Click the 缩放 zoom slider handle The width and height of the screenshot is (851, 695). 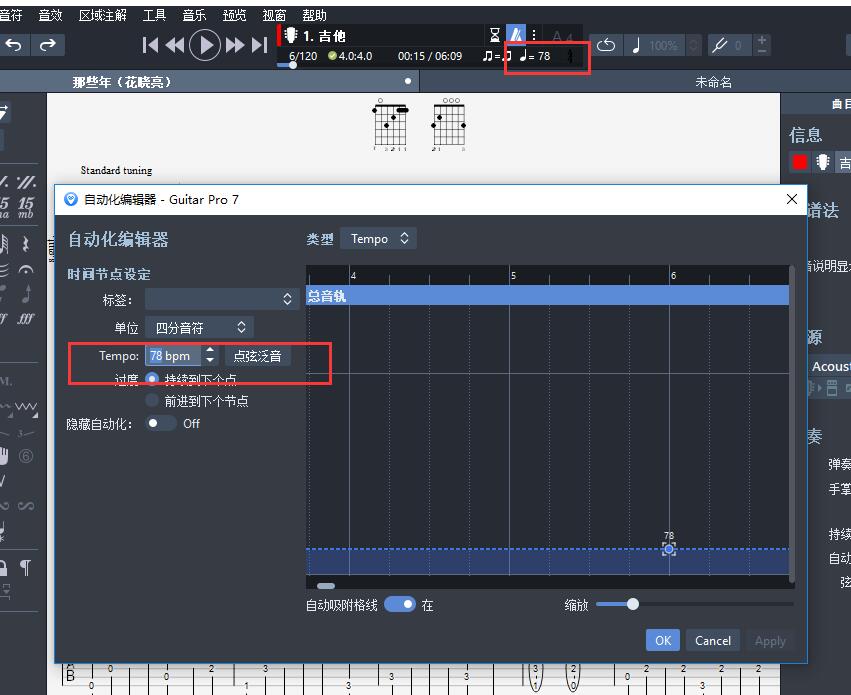coord(632,604)
